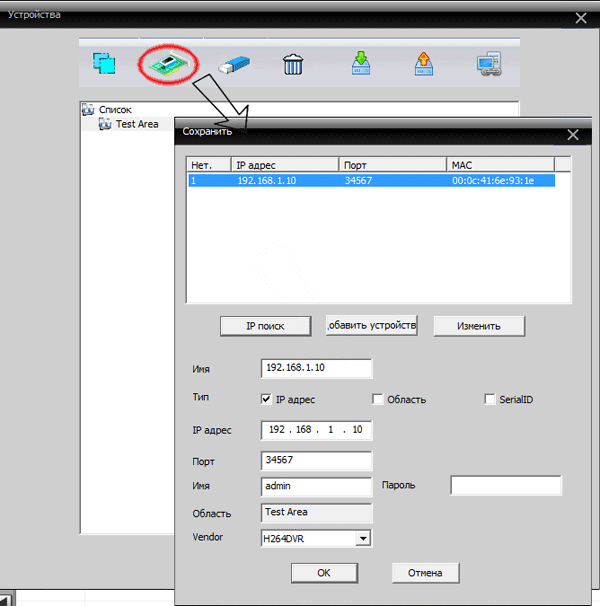The height and width of the screenshot is (606, 600).
Task: Click the IP адрес column header
Action: pyautogui.click(x=285, y=165)
